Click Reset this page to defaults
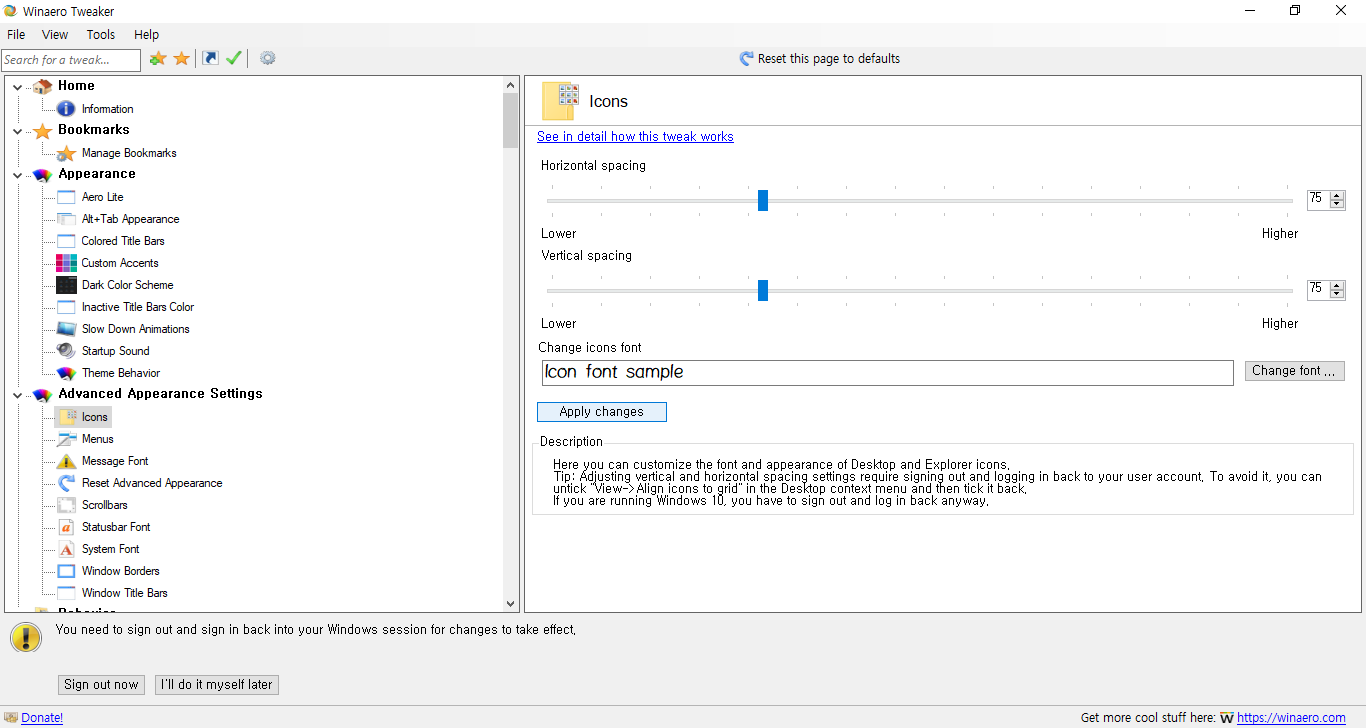 coord(819,59)
